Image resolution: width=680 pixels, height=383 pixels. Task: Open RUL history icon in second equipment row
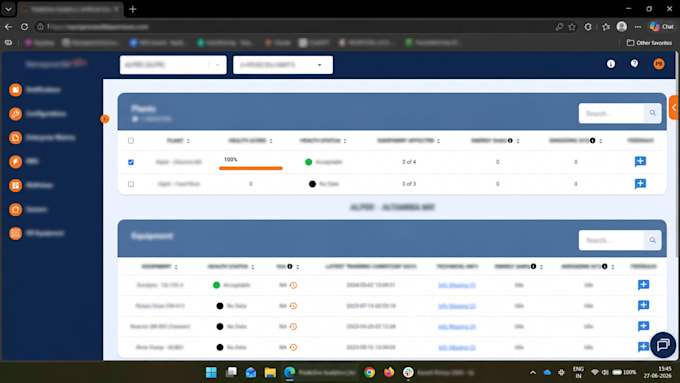click(x=293, y=306)
